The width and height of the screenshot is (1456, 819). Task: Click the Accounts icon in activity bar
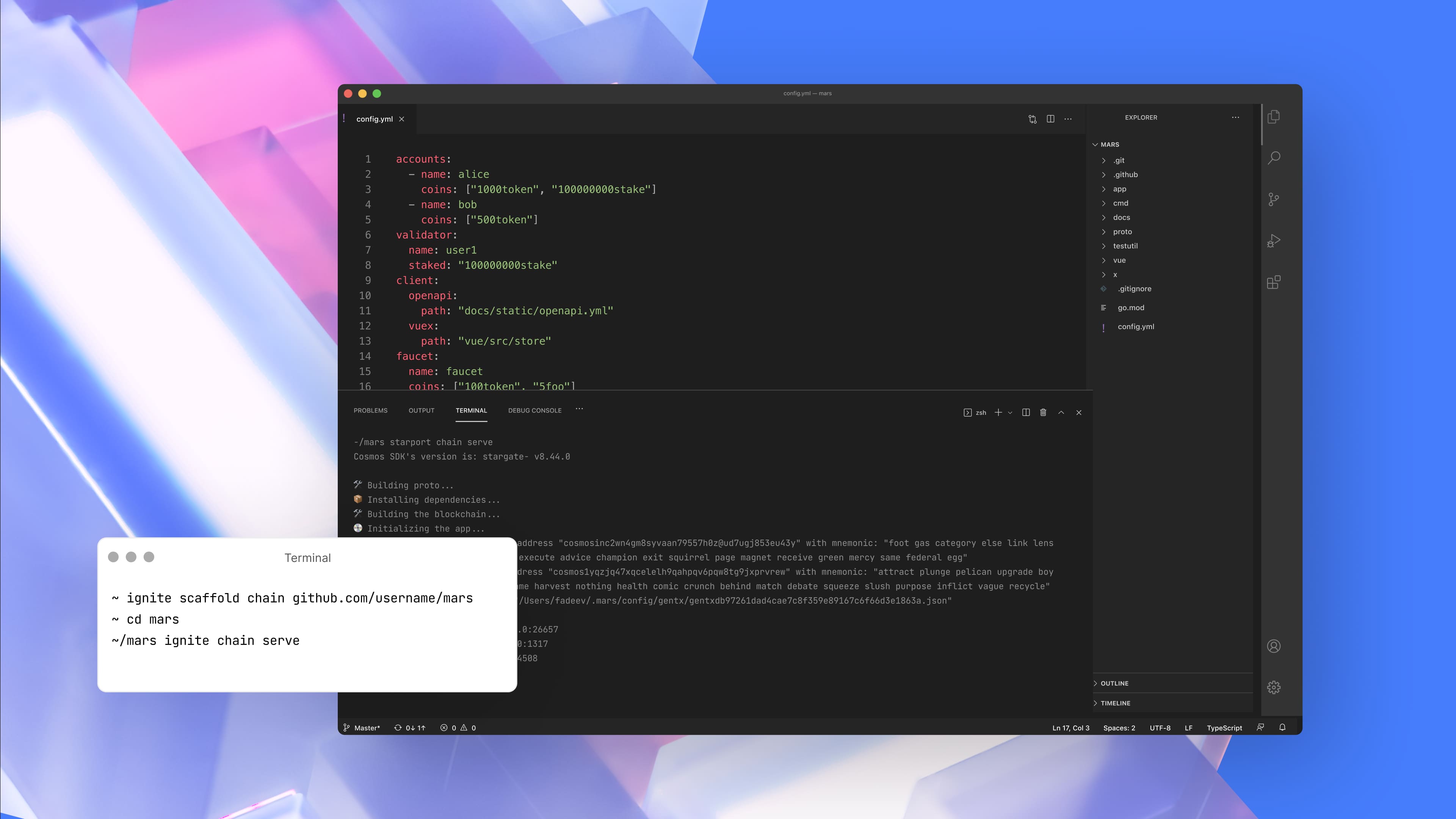click(x=1273, y=646)
